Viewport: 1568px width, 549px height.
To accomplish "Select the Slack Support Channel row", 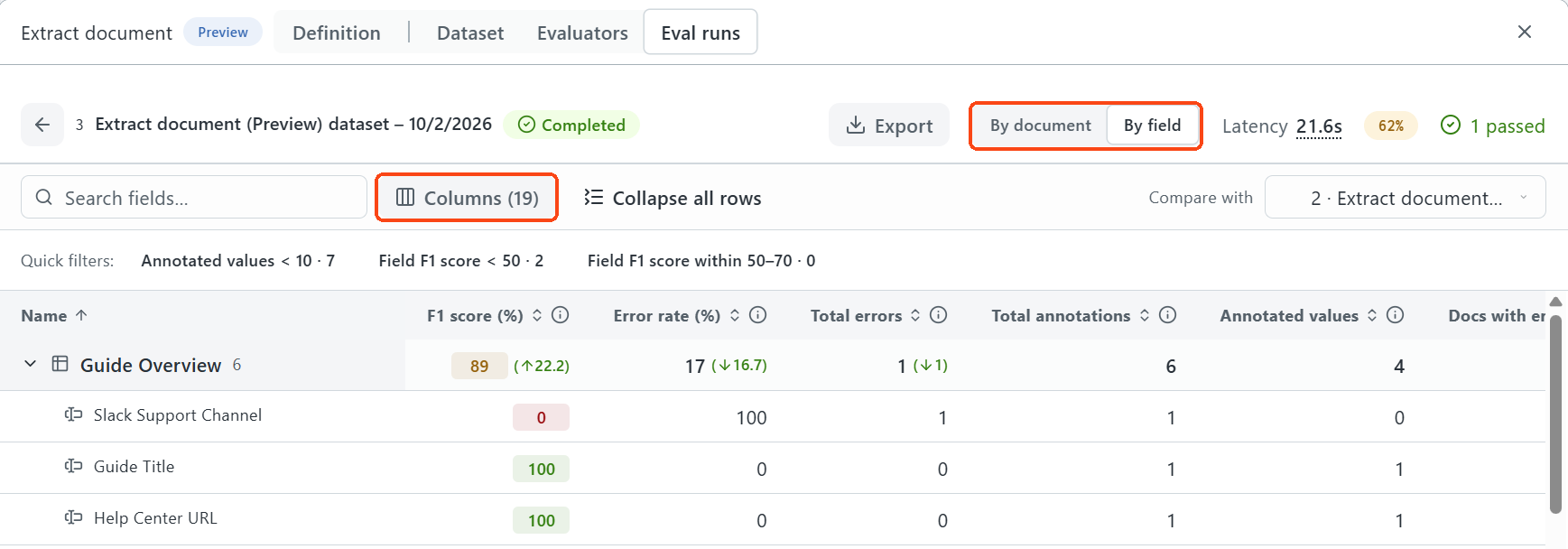I will (772, 416).
